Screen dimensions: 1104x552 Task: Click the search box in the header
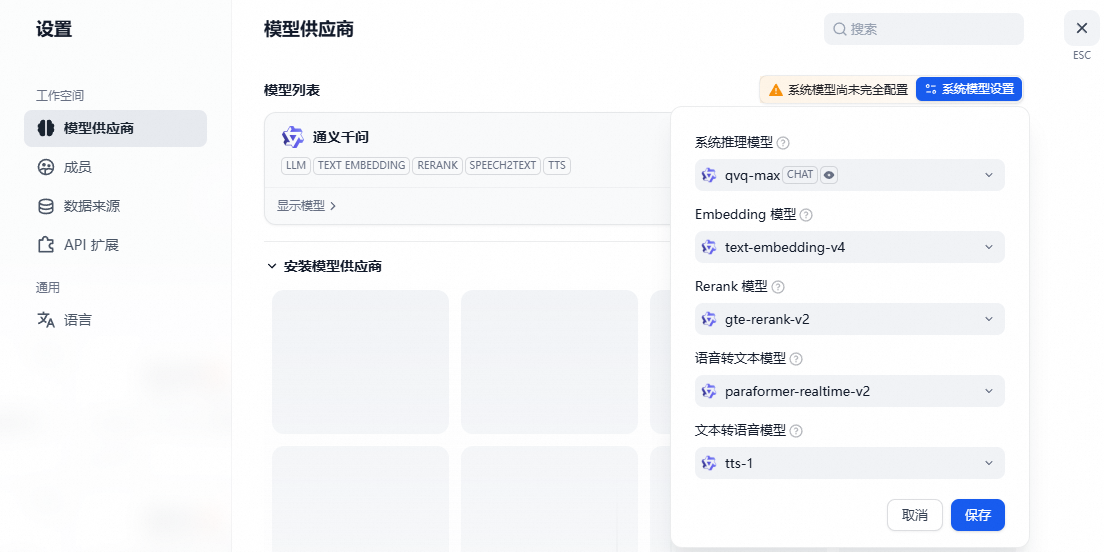pos(924,29)
